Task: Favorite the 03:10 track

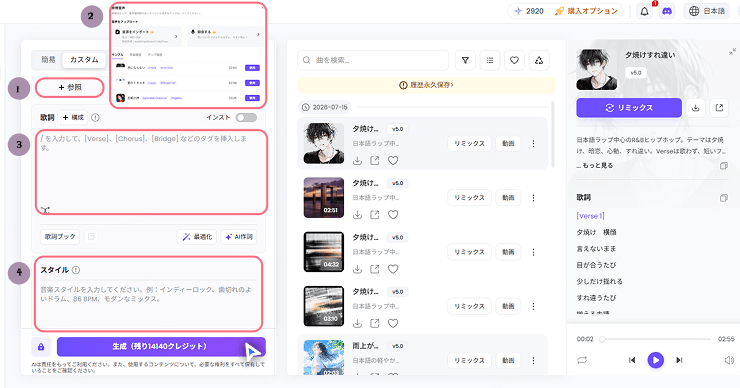Action: [x=393, y=323]
